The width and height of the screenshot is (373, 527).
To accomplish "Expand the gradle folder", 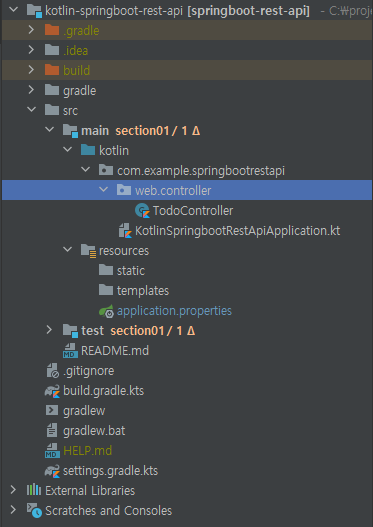I will 31,90.
